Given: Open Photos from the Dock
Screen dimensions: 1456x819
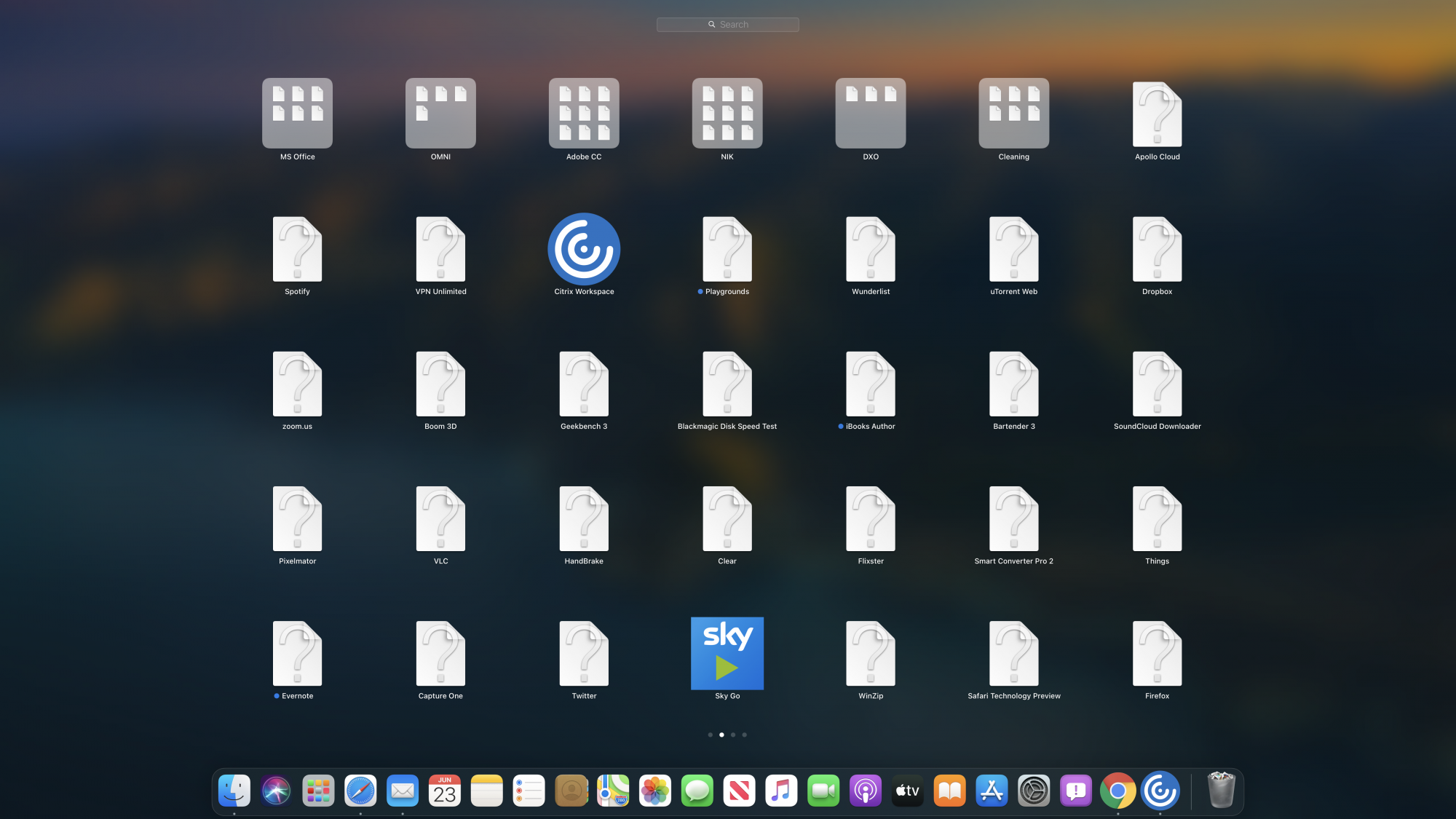Looking at the screenshot, I should coord(655,791).
